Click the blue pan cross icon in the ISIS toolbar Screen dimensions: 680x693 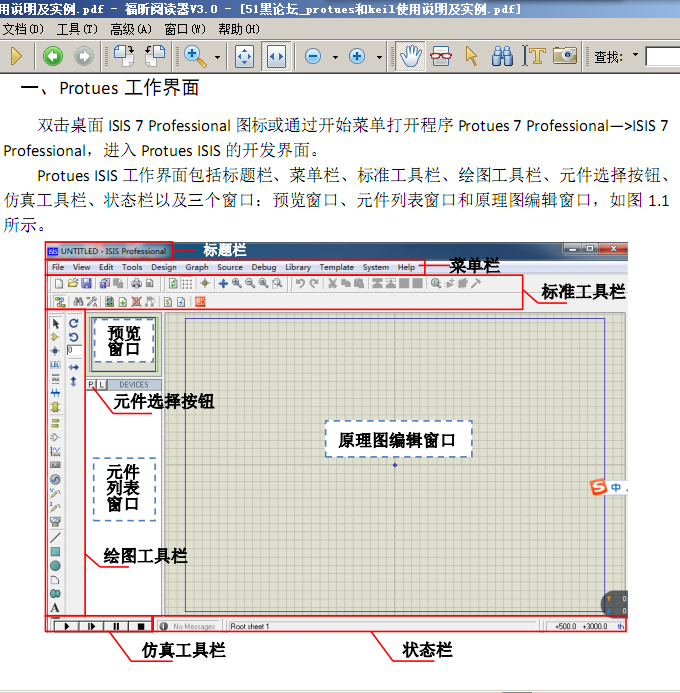tap(223, 283)
